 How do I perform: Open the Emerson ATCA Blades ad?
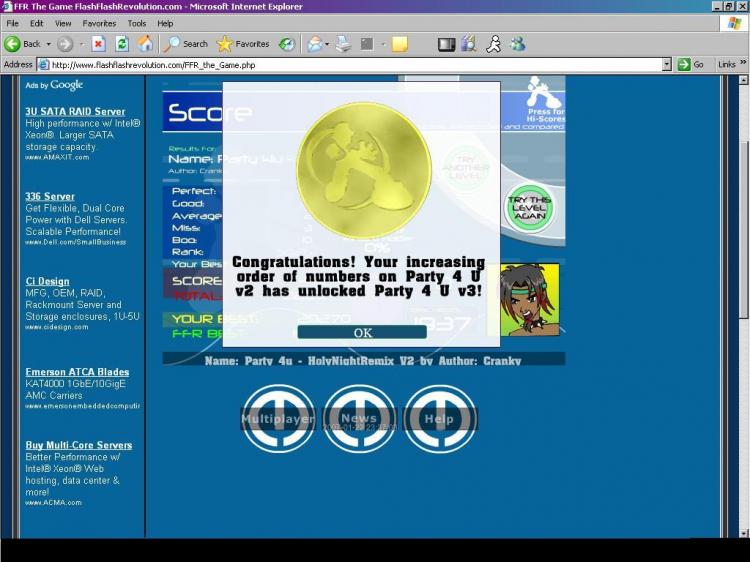click(77, 372)
